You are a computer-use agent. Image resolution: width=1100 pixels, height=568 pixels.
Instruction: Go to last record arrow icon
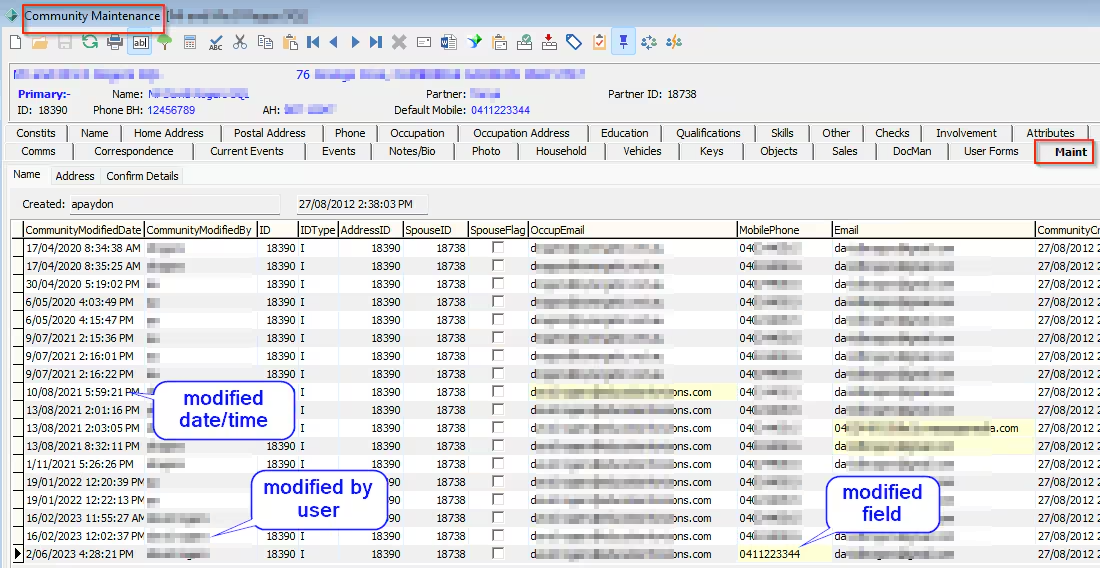(375, 42)
